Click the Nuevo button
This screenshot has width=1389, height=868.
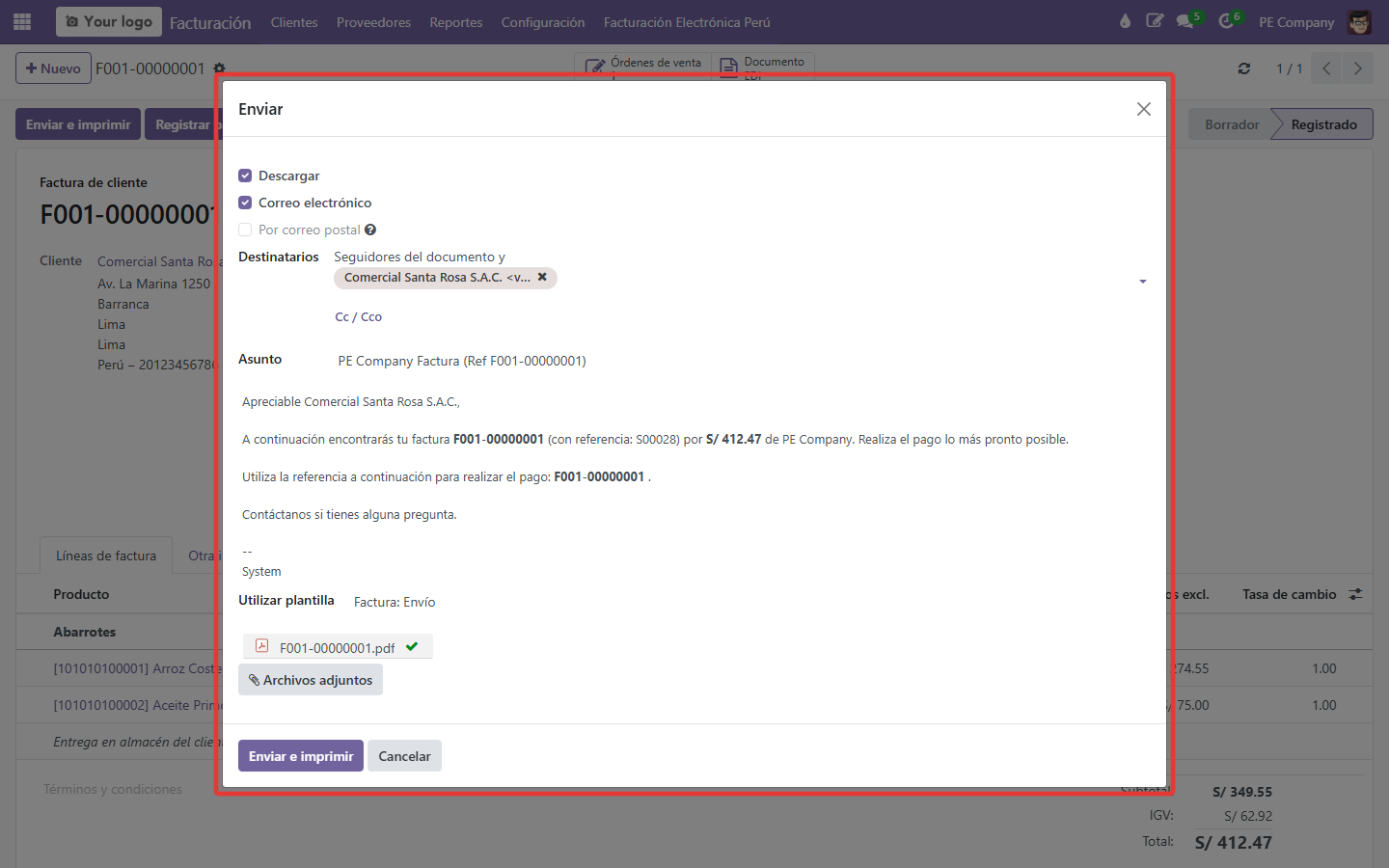click(x=53, y=68)
